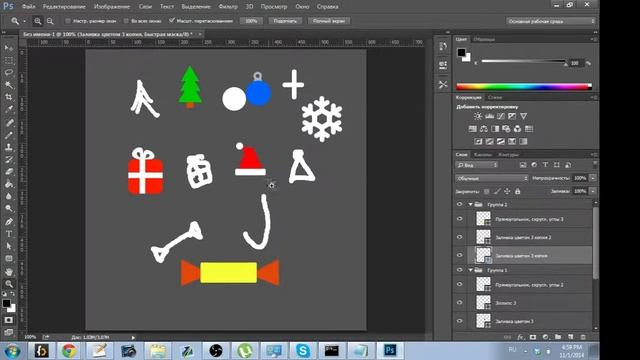
Task: Select the Zoom tool in toolbox
Action: [x=9, y=284]
